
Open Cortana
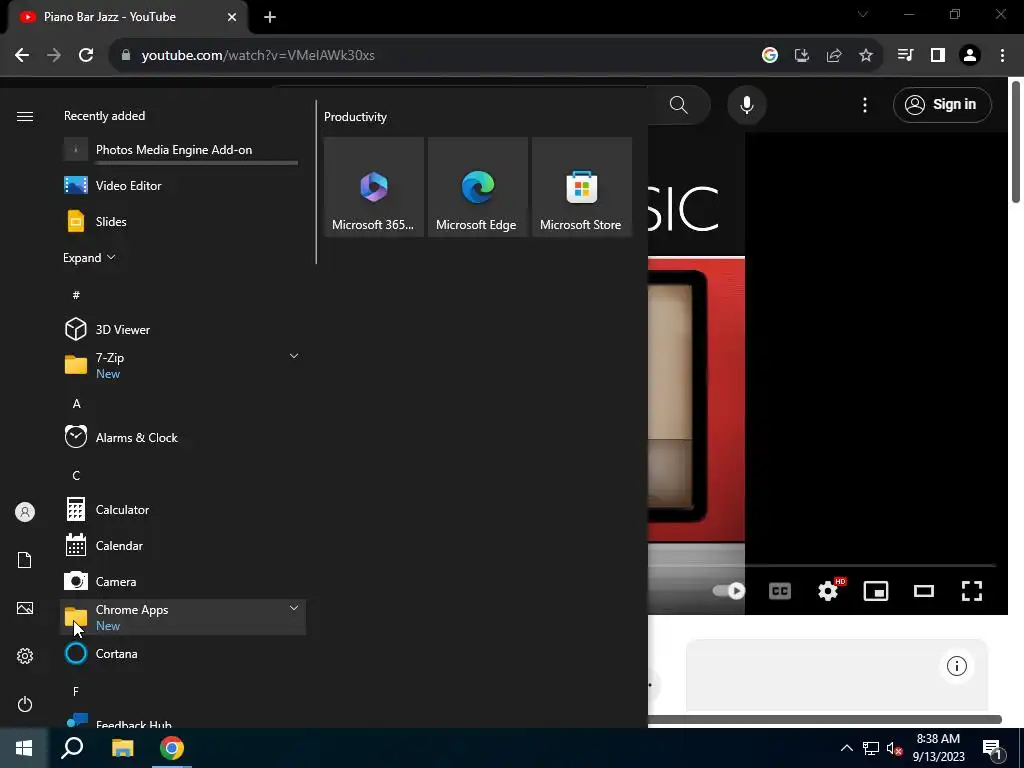183,653
